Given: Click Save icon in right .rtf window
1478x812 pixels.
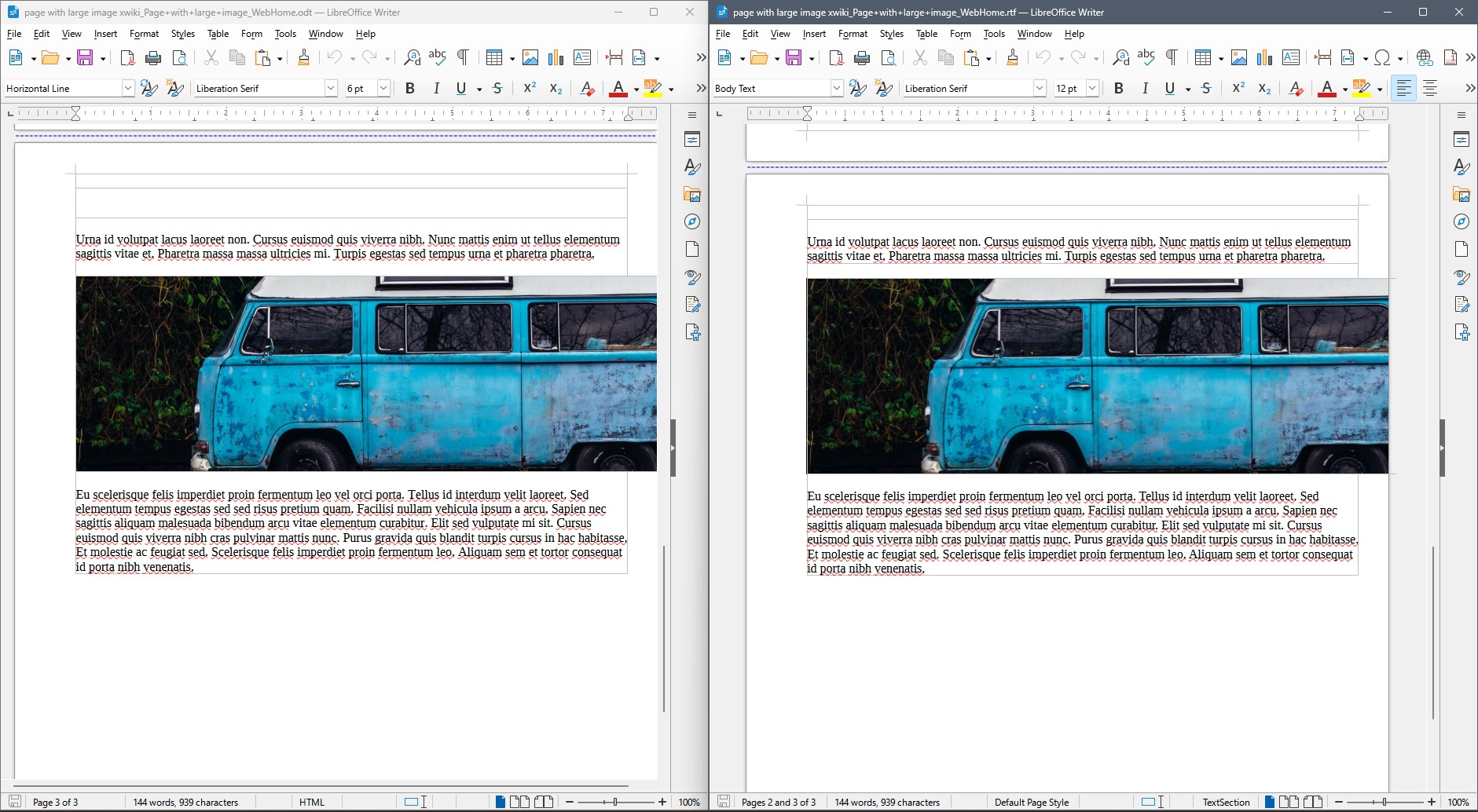Looking at the screenshot, I should pos(794,57).
